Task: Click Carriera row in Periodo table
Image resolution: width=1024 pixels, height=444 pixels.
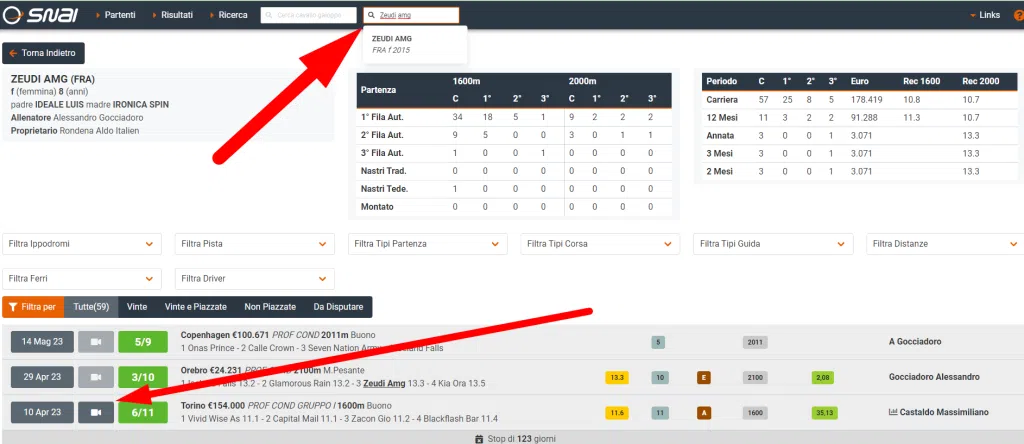Action: click(x=859, y=100)
